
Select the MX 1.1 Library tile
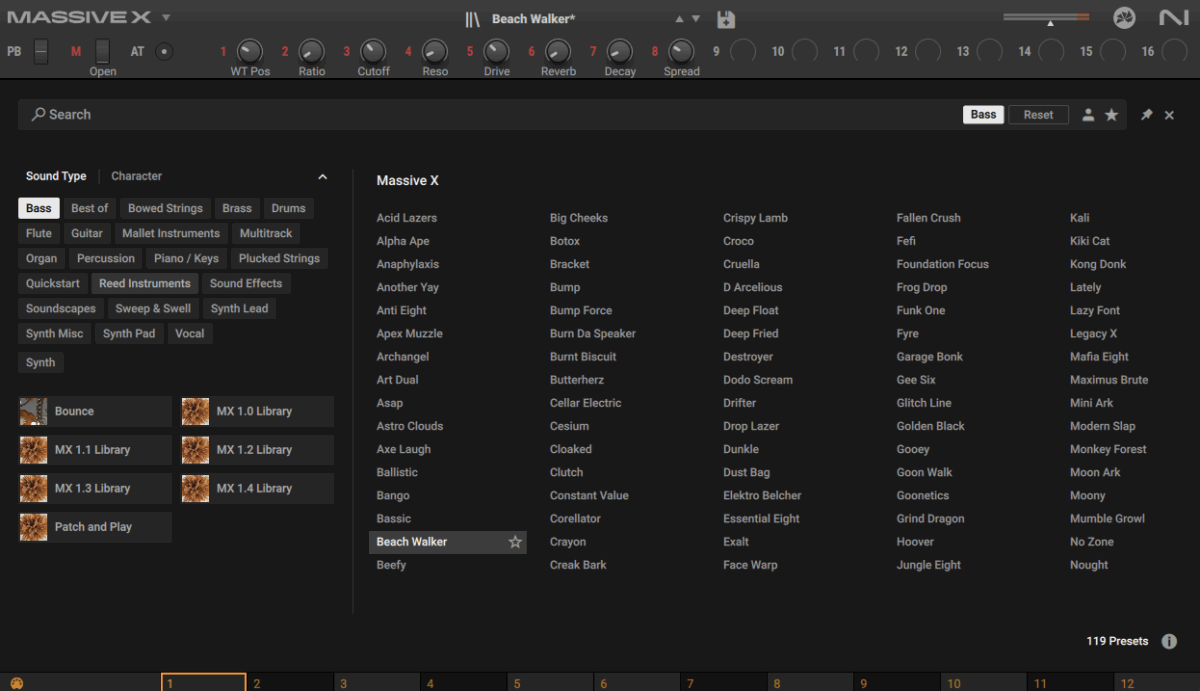click(x=95, y=450)
